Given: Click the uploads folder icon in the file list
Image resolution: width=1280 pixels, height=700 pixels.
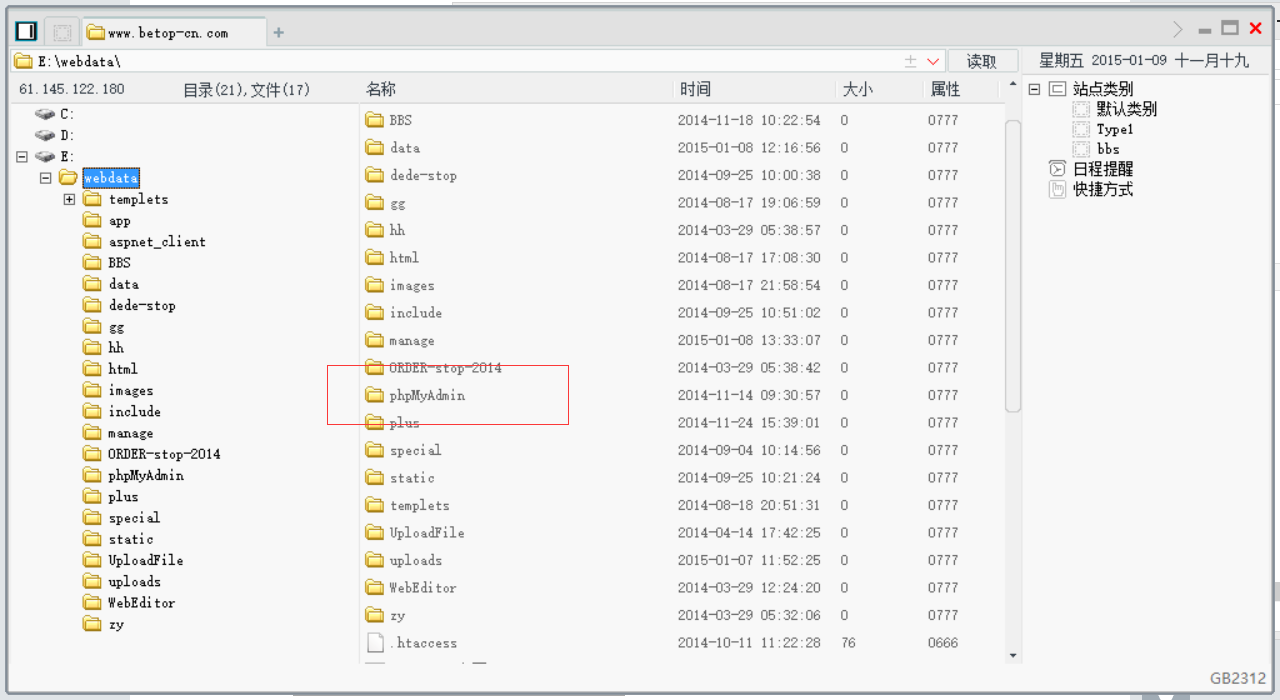Looking at the screenshot, I should (x=375, y=560).
